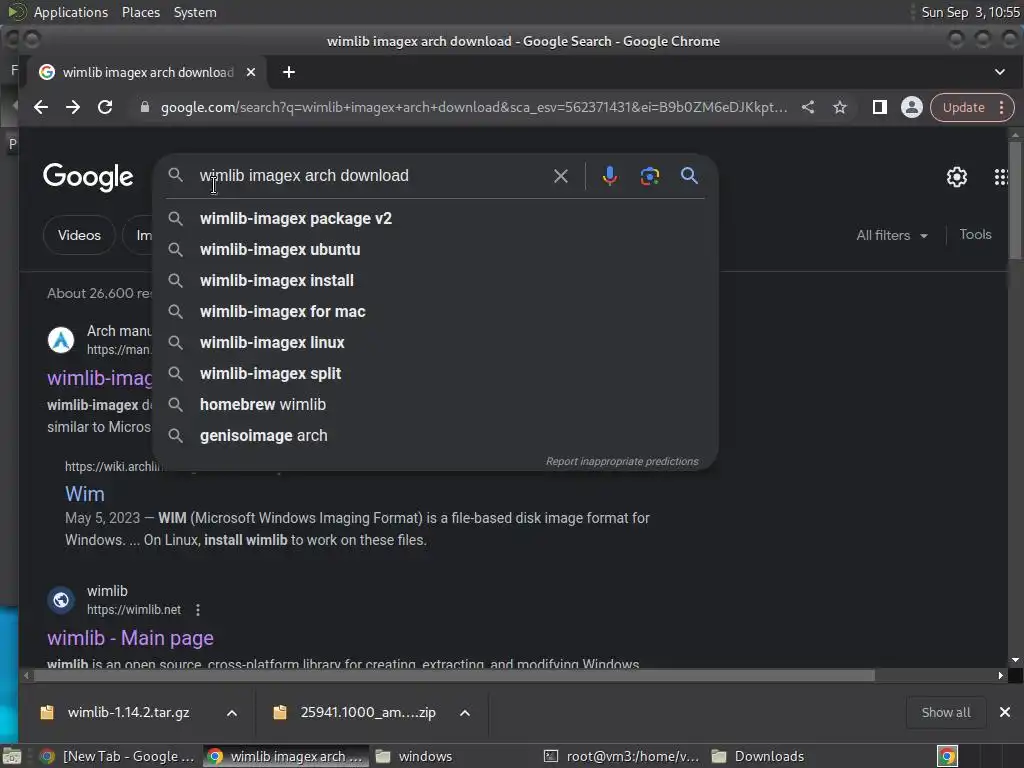Open the Places menu
This screenshot has width=1024, height=768.
141,12
